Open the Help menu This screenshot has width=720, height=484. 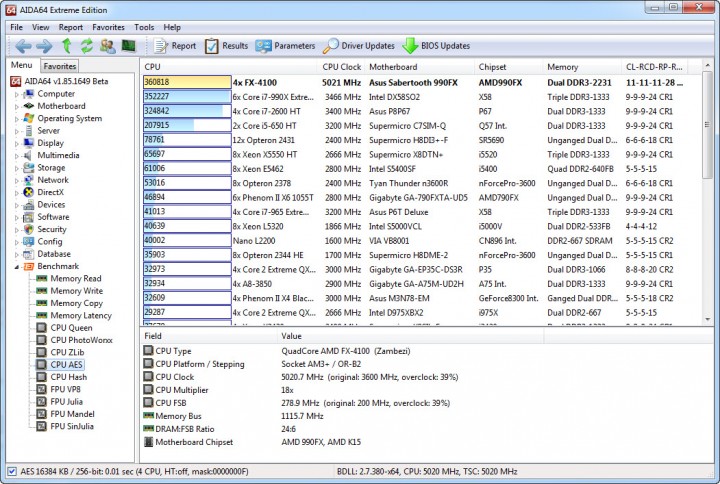(x=172, y=28)
